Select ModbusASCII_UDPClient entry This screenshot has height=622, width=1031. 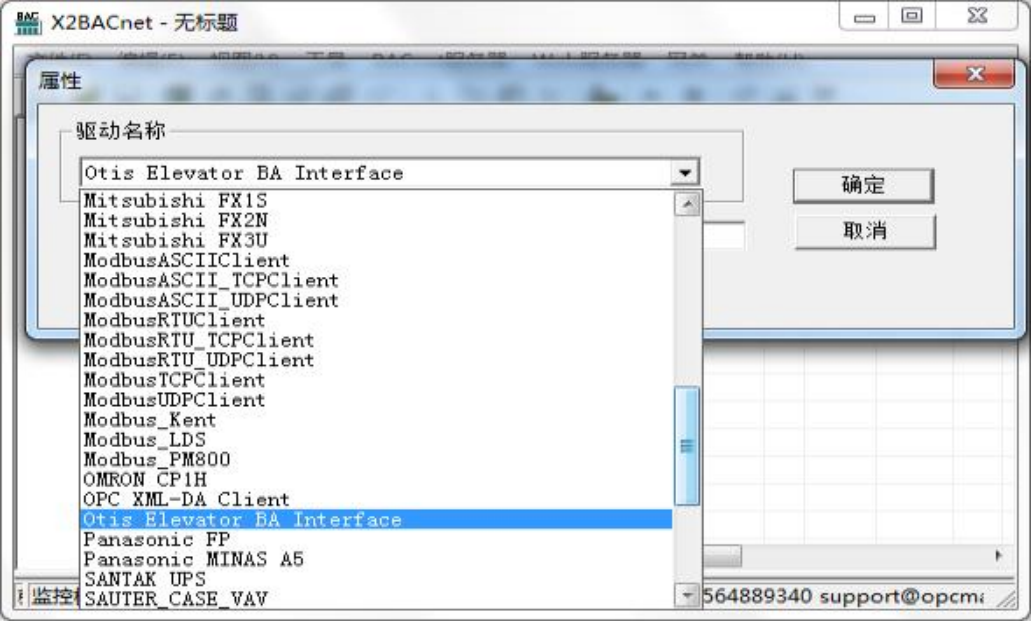point(376,300)
